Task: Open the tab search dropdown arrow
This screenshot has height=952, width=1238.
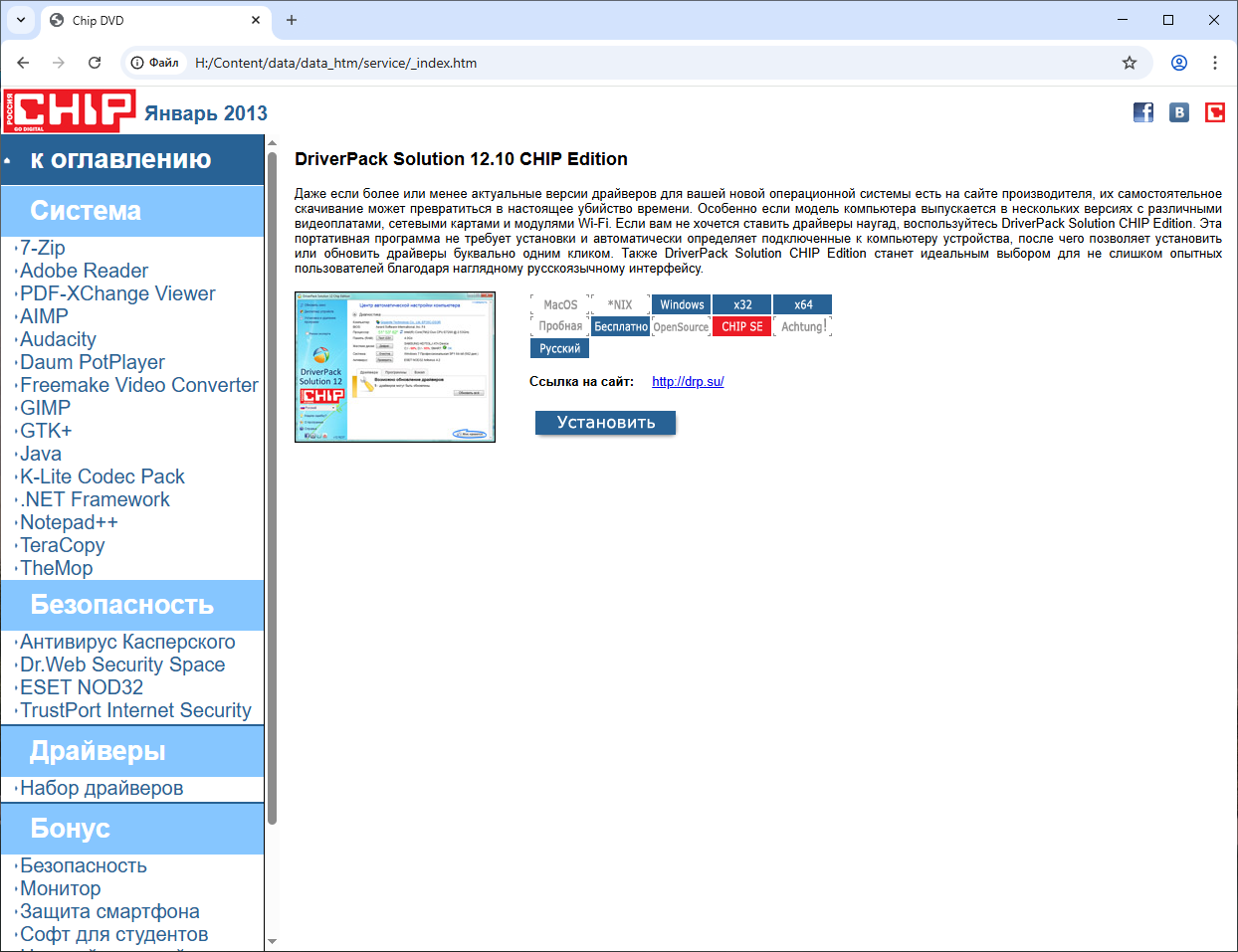Action: [21, 20]
